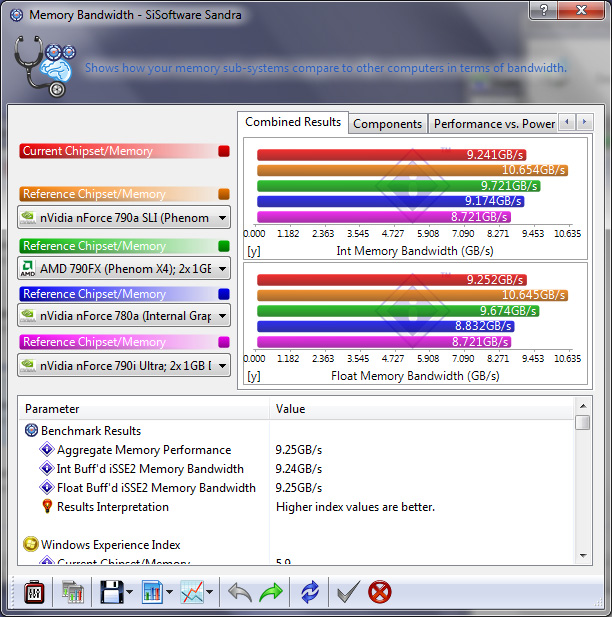Image resolution: width=613 pixels, height=617 pixels.
Task: Click 'Higher index values are better.' text
Action: click(355, 507)
